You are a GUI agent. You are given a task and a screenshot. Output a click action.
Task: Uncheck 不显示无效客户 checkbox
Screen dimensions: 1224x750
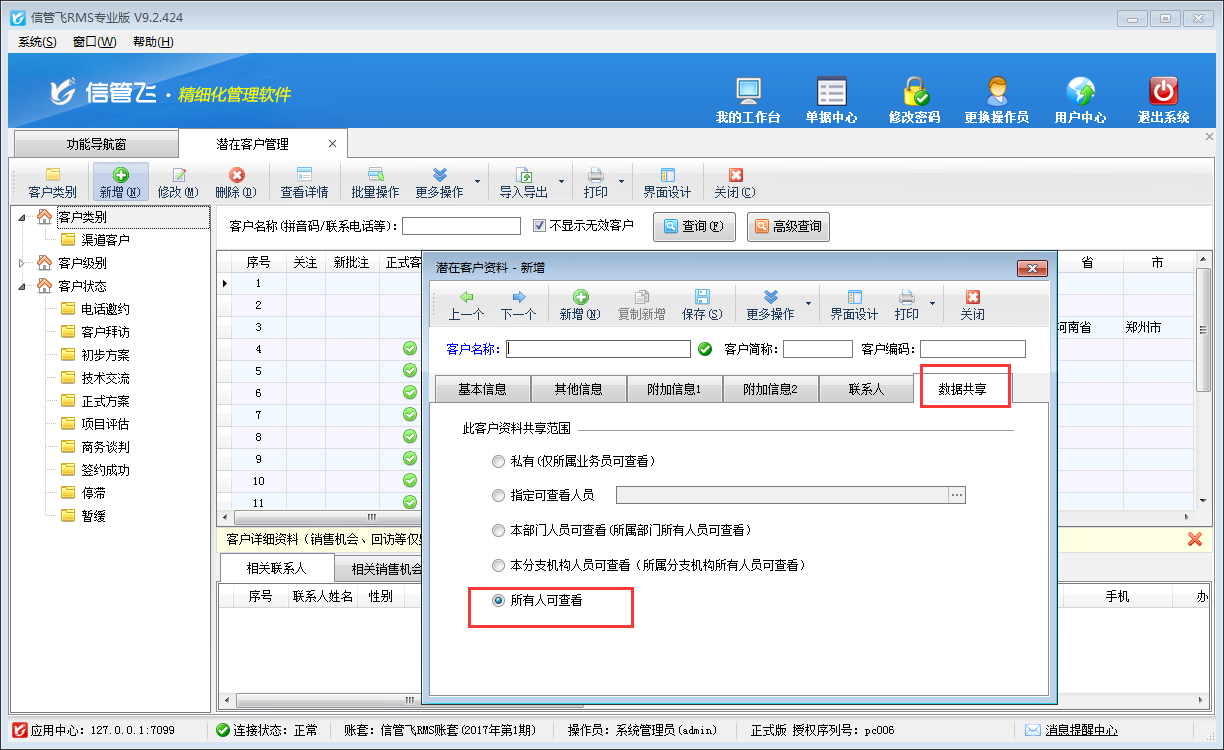(540, 226)
